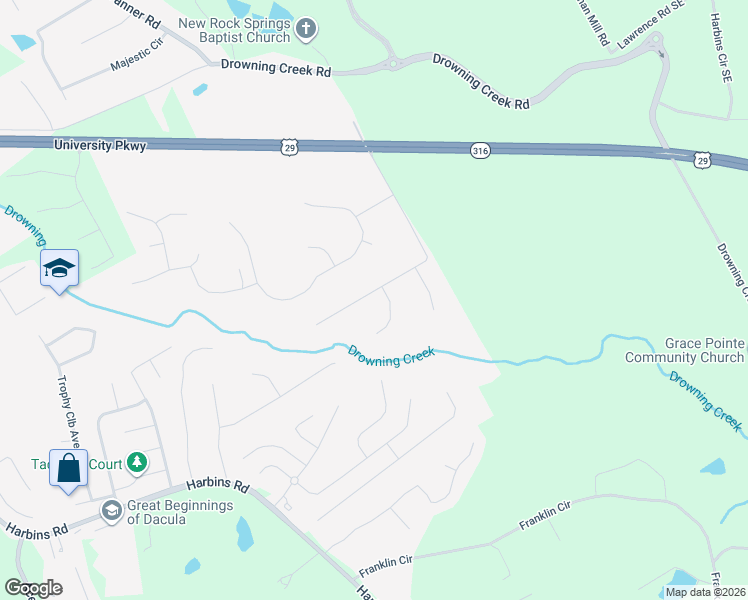
Task: Click the Trophy Clb Ave street label
Action: pos(68,412)
